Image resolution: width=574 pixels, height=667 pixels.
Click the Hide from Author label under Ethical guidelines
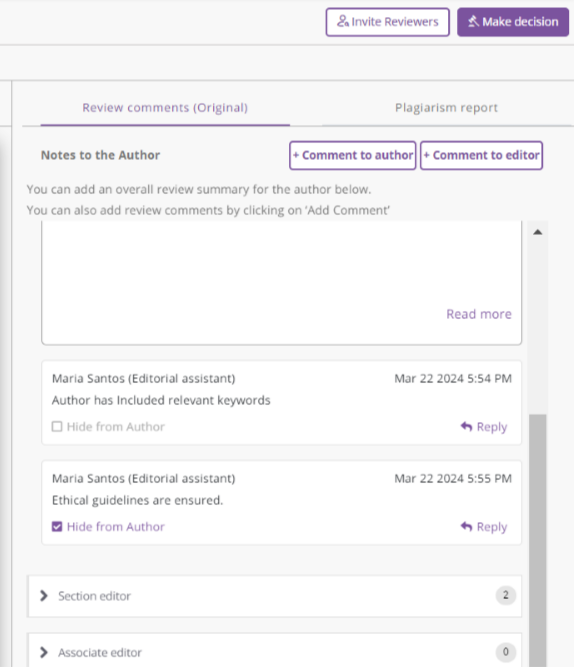(115, 527)
